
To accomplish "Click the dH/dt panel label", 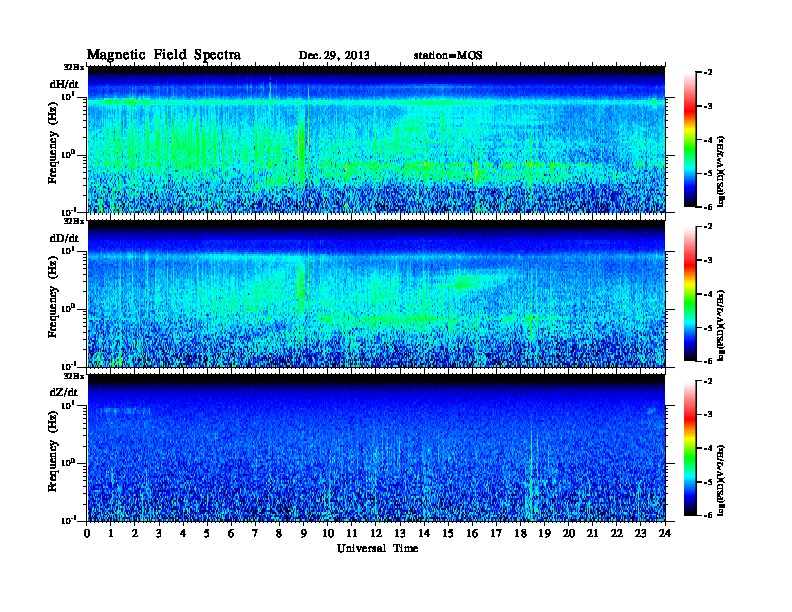I will point(64,84).
